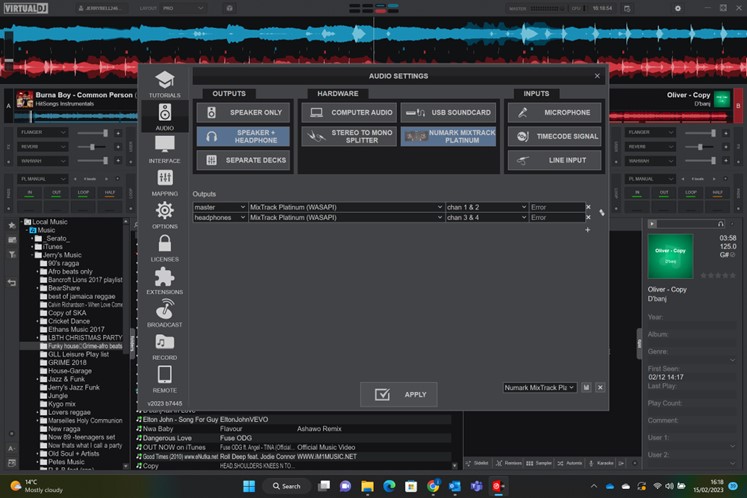Remove the headphones output row

pyautogui.click(x=588, y=217)
